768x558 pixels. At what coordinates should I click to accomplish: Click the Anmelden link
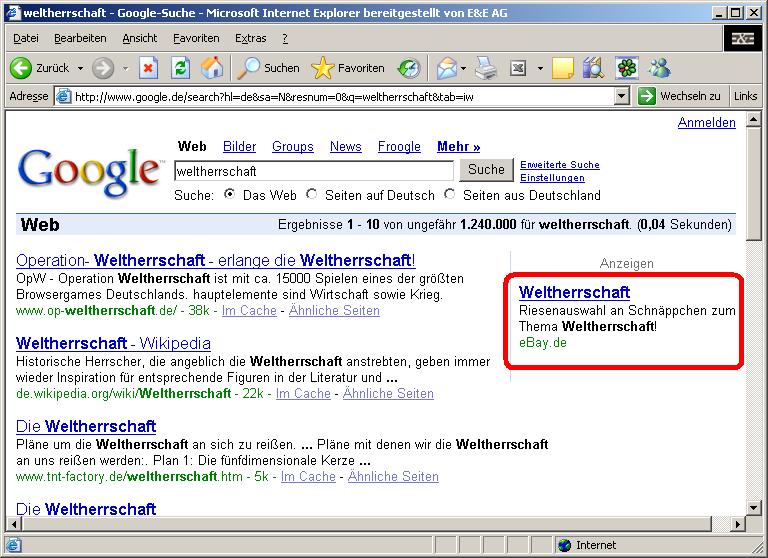706,122
